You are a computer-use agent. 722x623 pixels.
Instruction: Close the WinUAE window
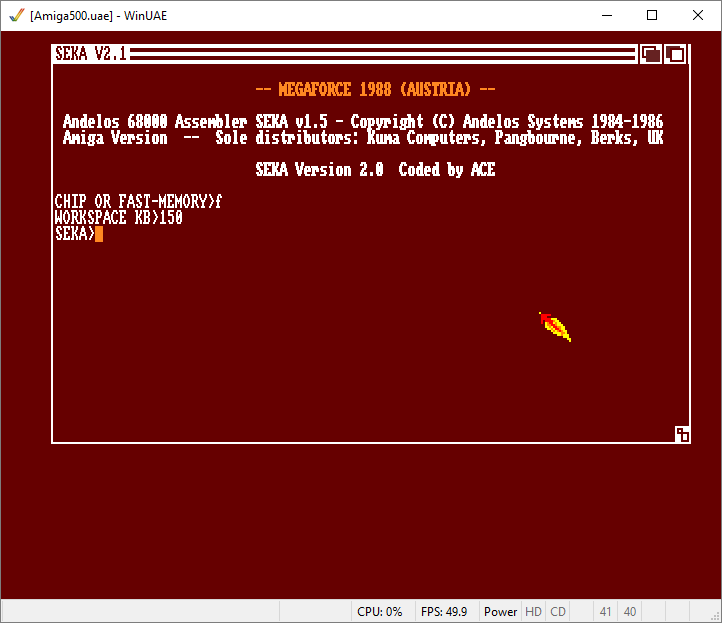coord(698,15)
